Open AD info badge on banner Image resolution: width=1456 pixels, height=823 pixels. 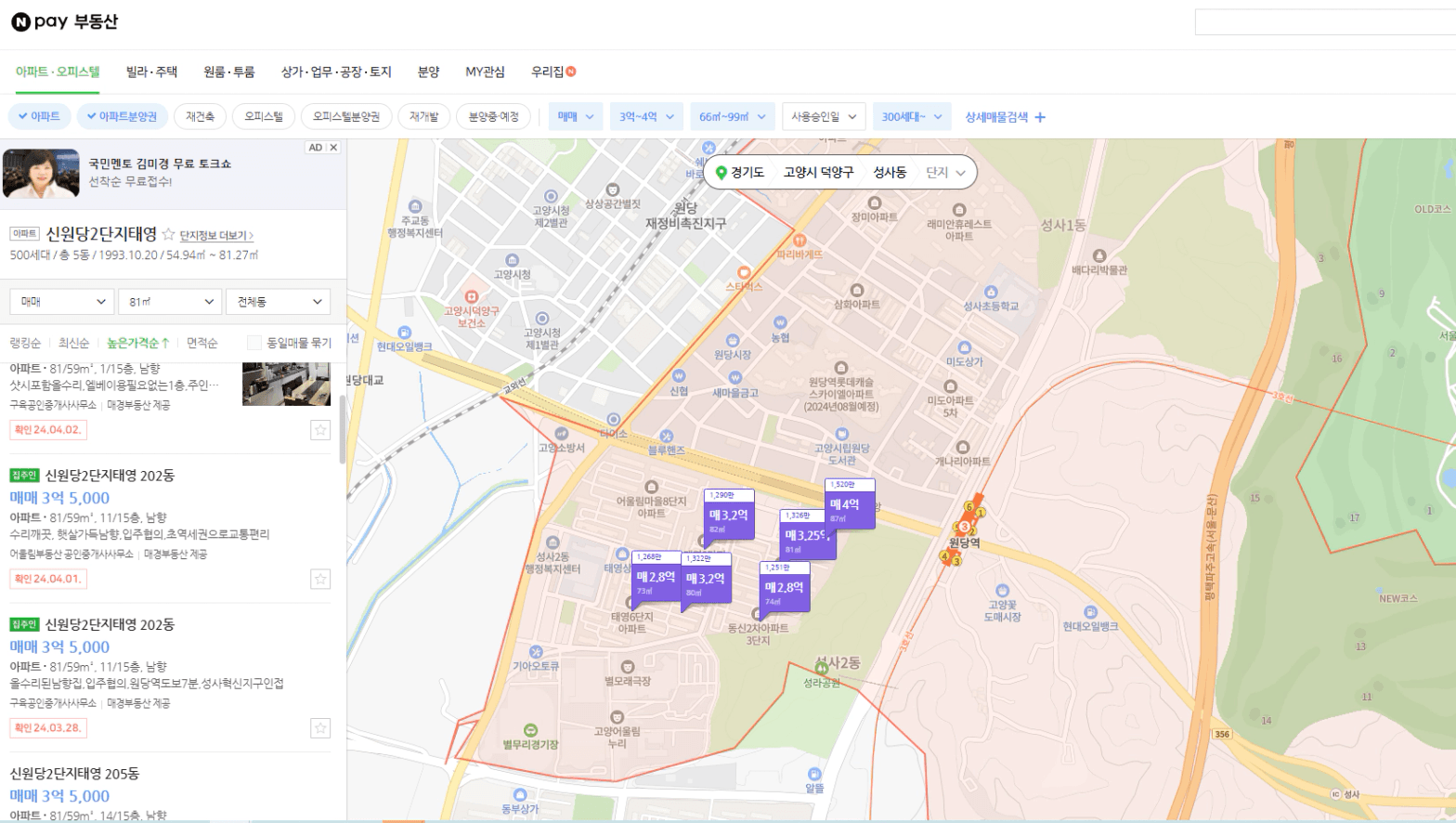(x=316, y=148)
